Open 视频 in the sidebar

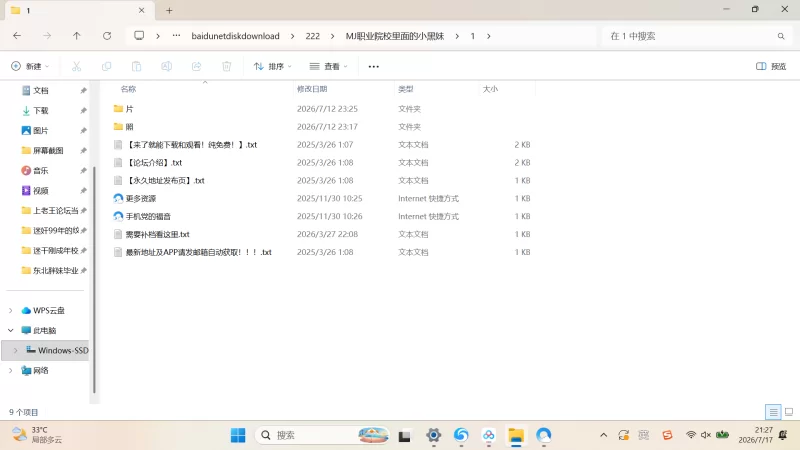tap(41, 190)
